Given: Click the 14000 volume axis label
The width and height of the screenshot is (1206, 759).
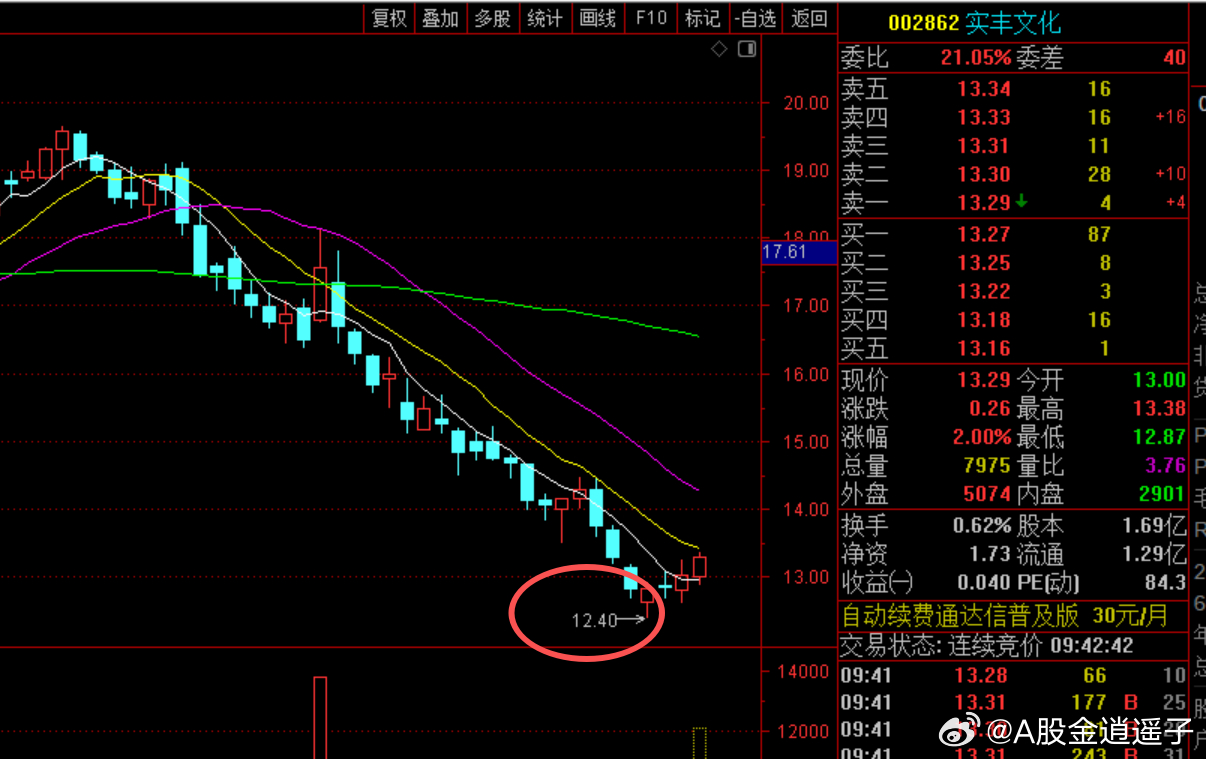Looking at the screenshot, I should coord(805,672).
